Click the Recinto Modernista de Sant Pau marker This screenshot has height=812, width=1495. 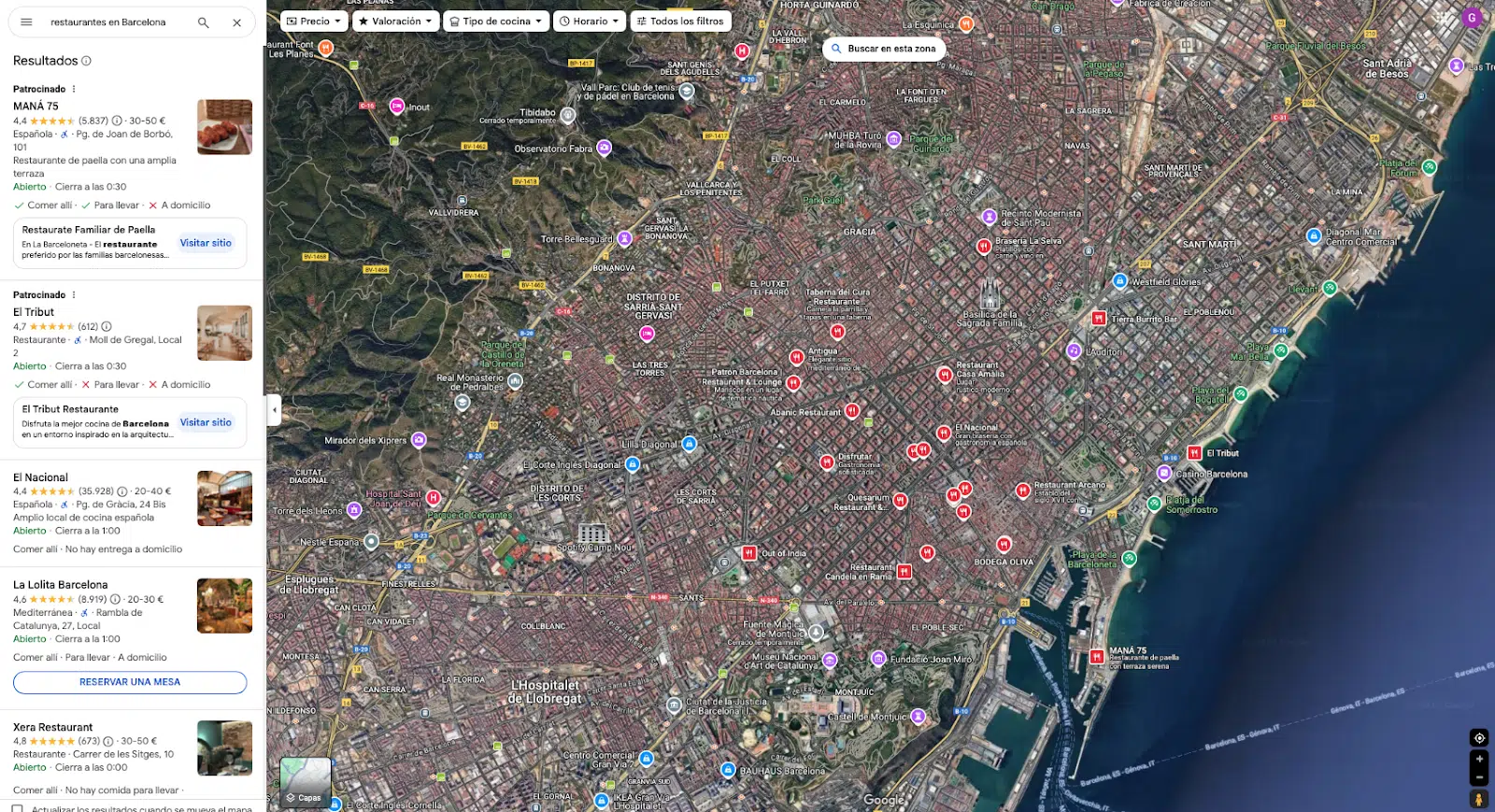coord(990,217)
